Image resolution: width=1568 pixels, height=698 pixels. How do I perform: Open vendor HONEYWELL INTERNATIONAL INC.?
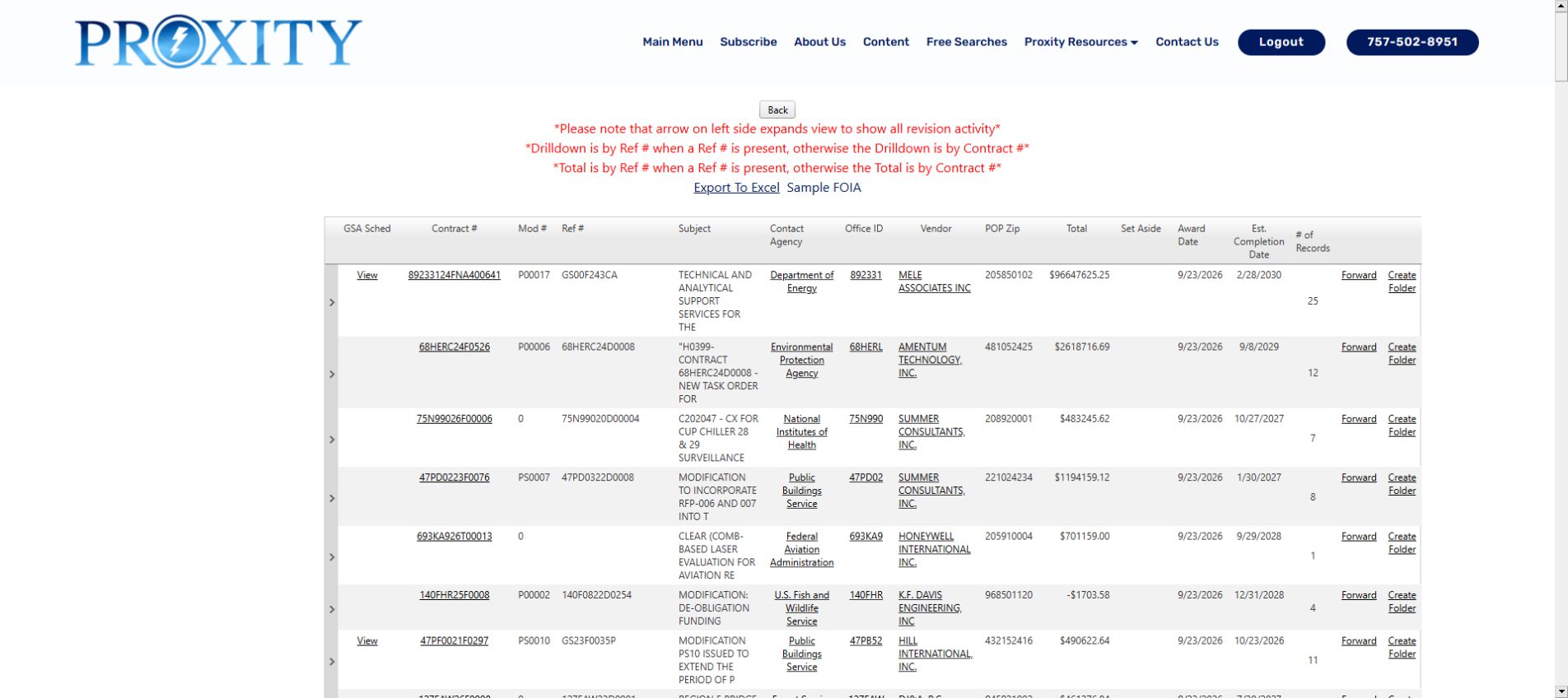click(x=935, y=549)
